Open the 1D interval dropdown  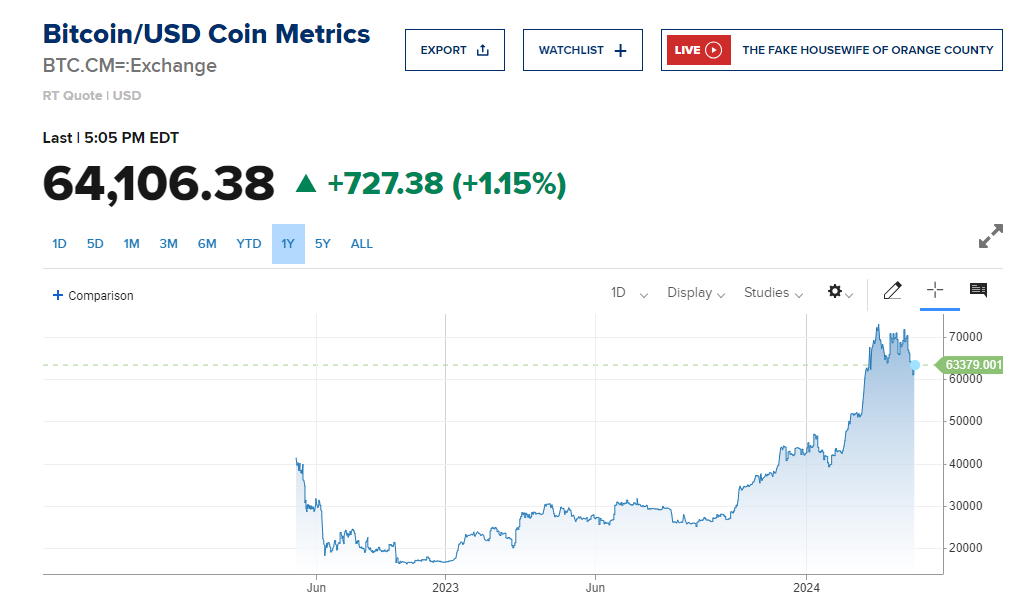[629, 293]
